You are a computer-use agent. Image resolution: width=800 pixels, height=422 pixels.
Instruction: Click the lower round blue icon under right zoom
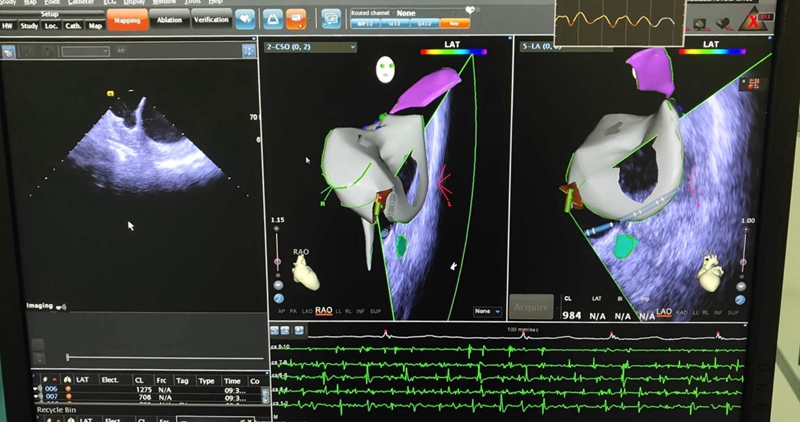(x=740, y=300)
